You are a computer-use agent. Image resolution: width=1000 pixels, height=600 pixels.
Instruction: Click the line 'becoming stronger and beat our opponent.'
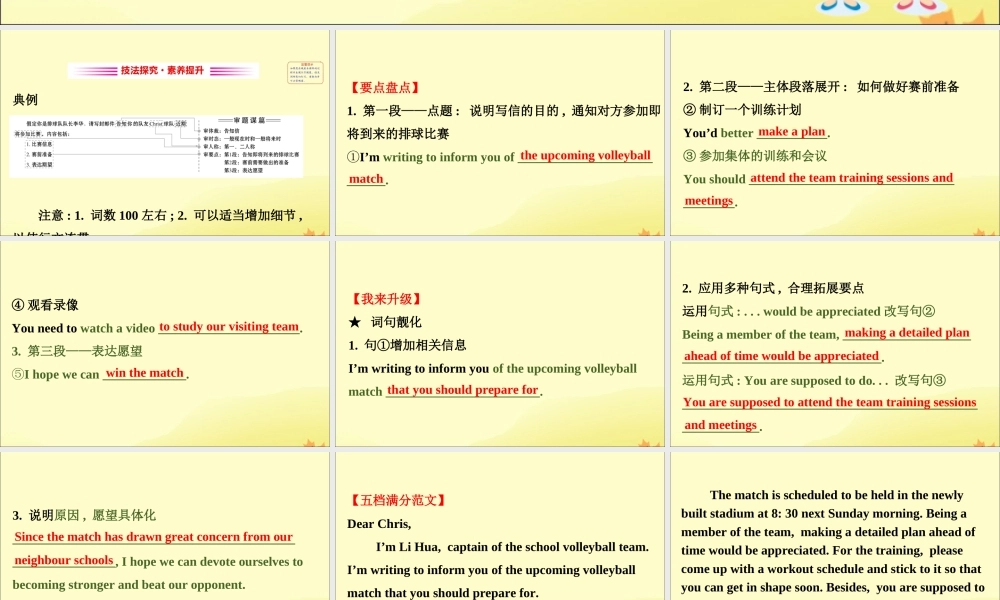(129, 585)
